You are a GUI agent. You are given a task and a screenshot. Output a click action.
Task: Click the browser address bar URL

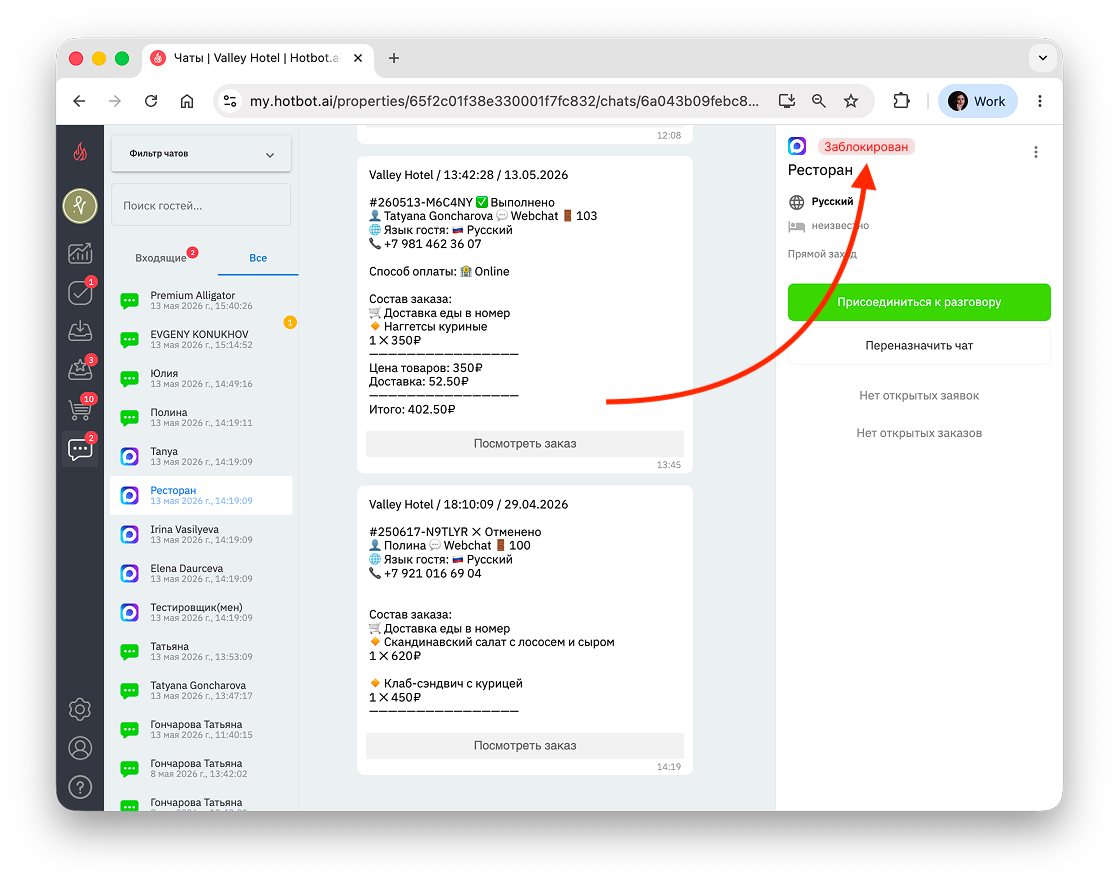tap(504, 101)
